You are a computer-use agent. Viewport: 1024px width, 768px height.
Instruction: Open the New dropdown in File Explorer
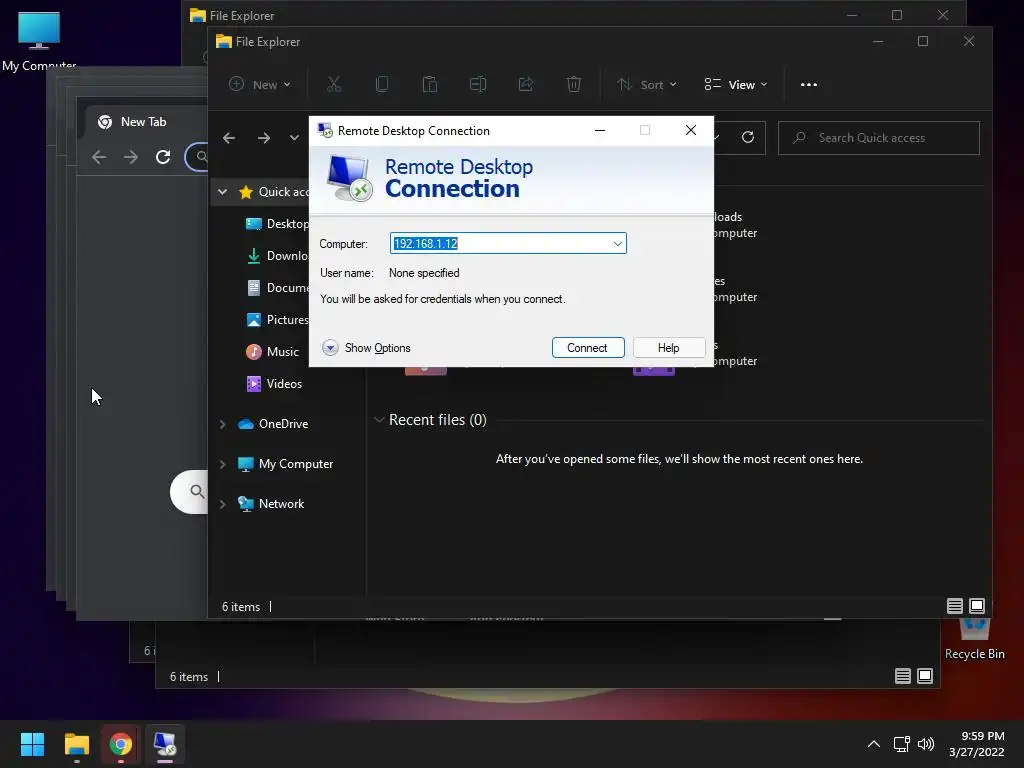click(x=260, y=84)
